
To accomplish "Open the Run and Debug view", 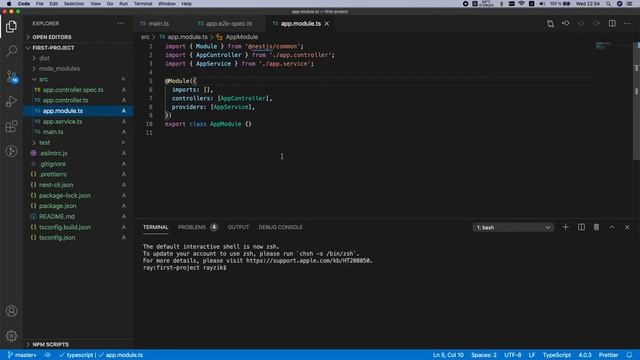I will (11, 101).
